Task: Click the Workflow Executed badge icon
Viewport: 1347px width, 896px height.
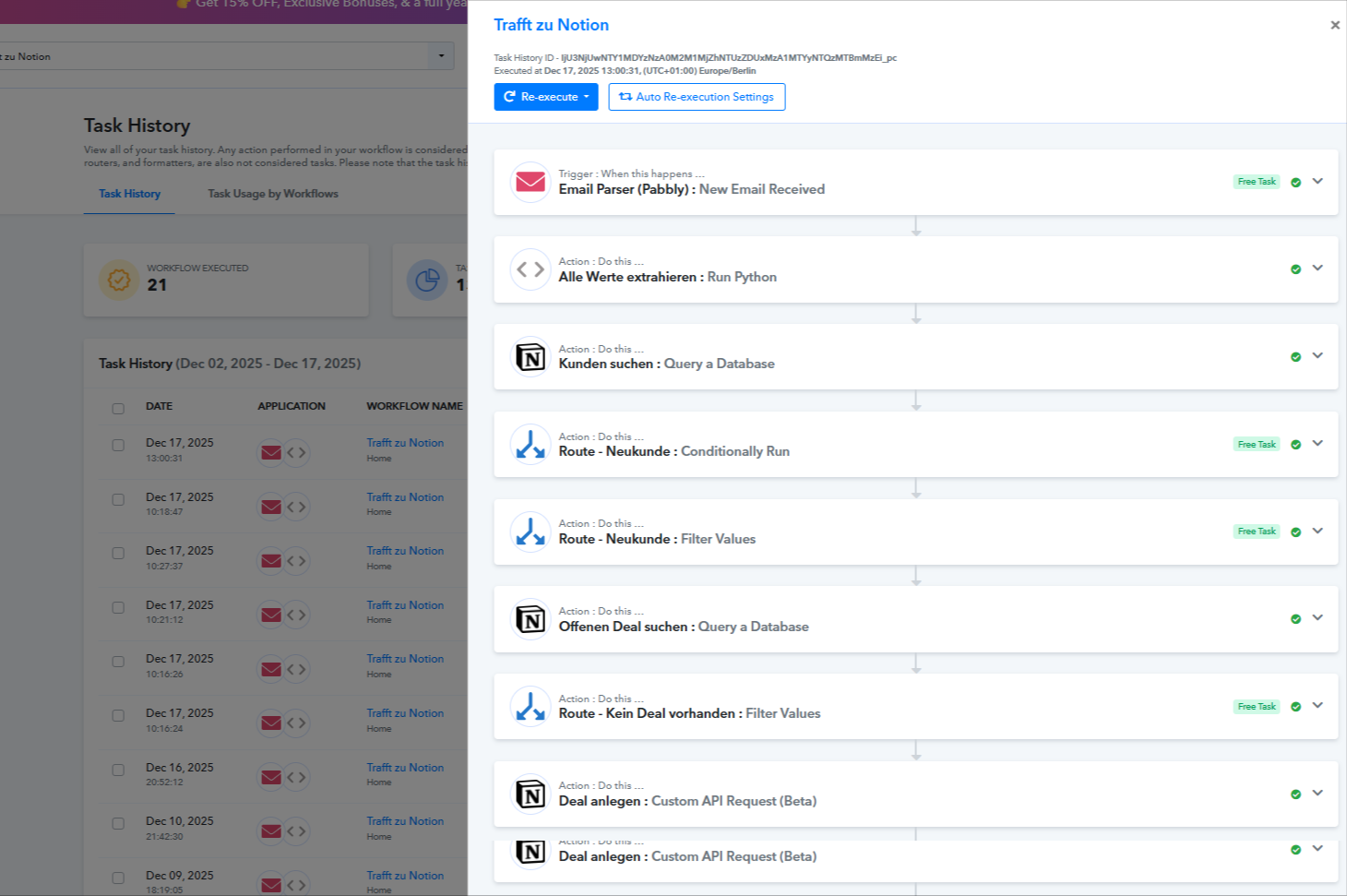Action: click(x=119, y=279)
